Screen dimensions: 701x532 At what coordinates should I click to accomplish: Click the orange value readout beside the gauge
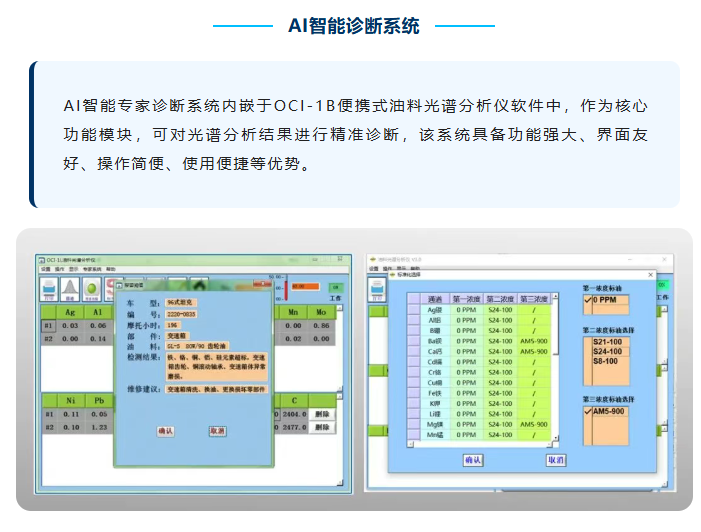click(x=305, y=287)
